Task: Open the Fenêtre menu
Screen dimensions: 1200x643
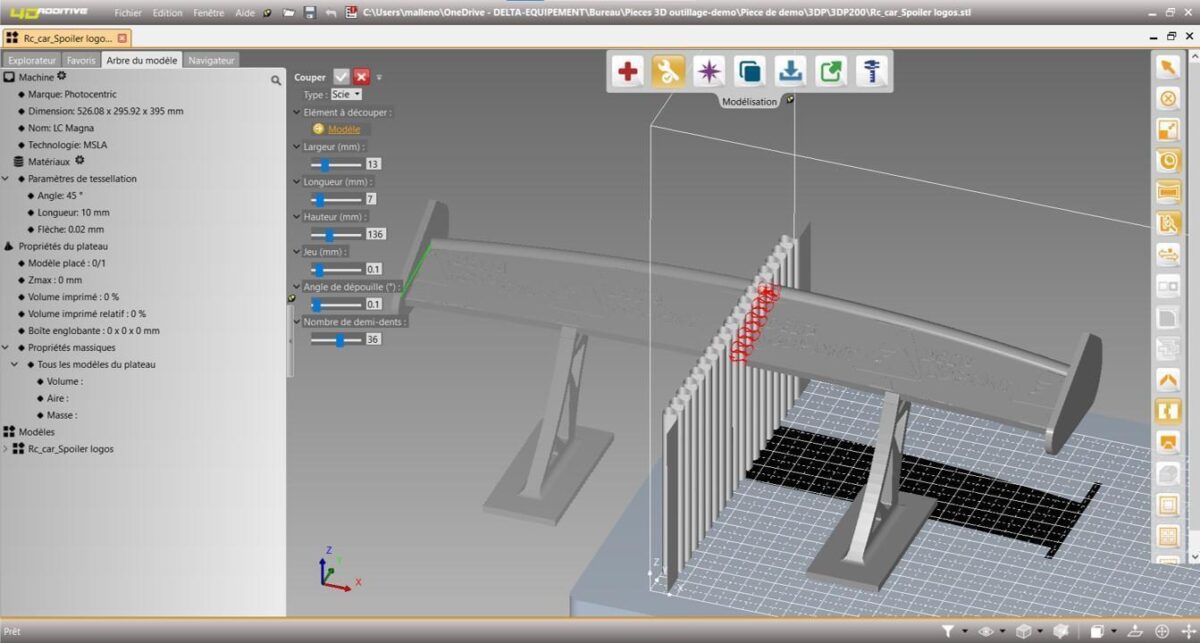Action: pyautogui.click(x=210, y=13)
